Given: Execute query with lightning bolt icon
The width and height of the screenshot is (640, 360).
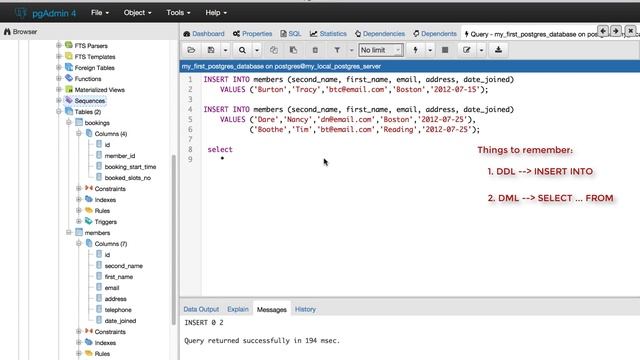Looking at the screenshot, I should coord(416,50).
